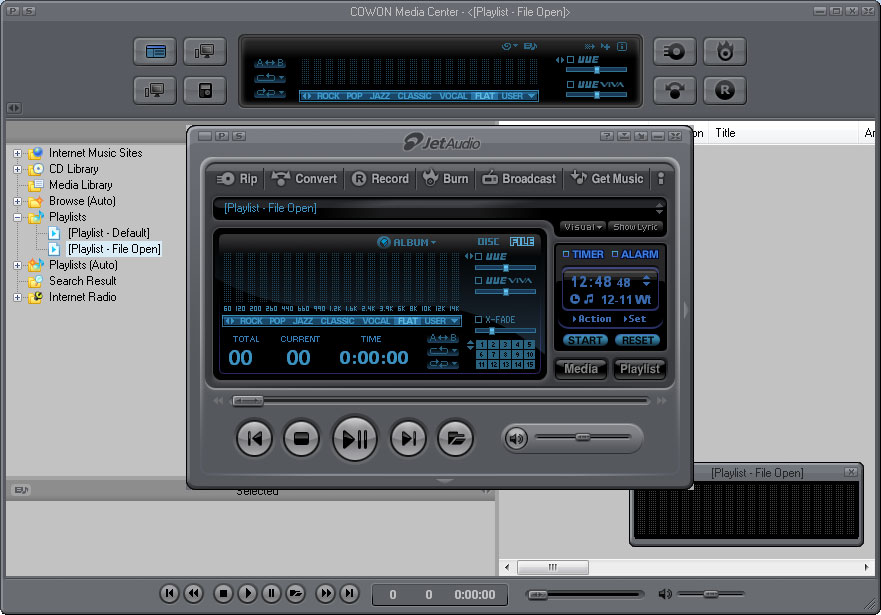Expand the Internet Radio tree node
This screenshot has height=615, width=881.
pos(17,297)
